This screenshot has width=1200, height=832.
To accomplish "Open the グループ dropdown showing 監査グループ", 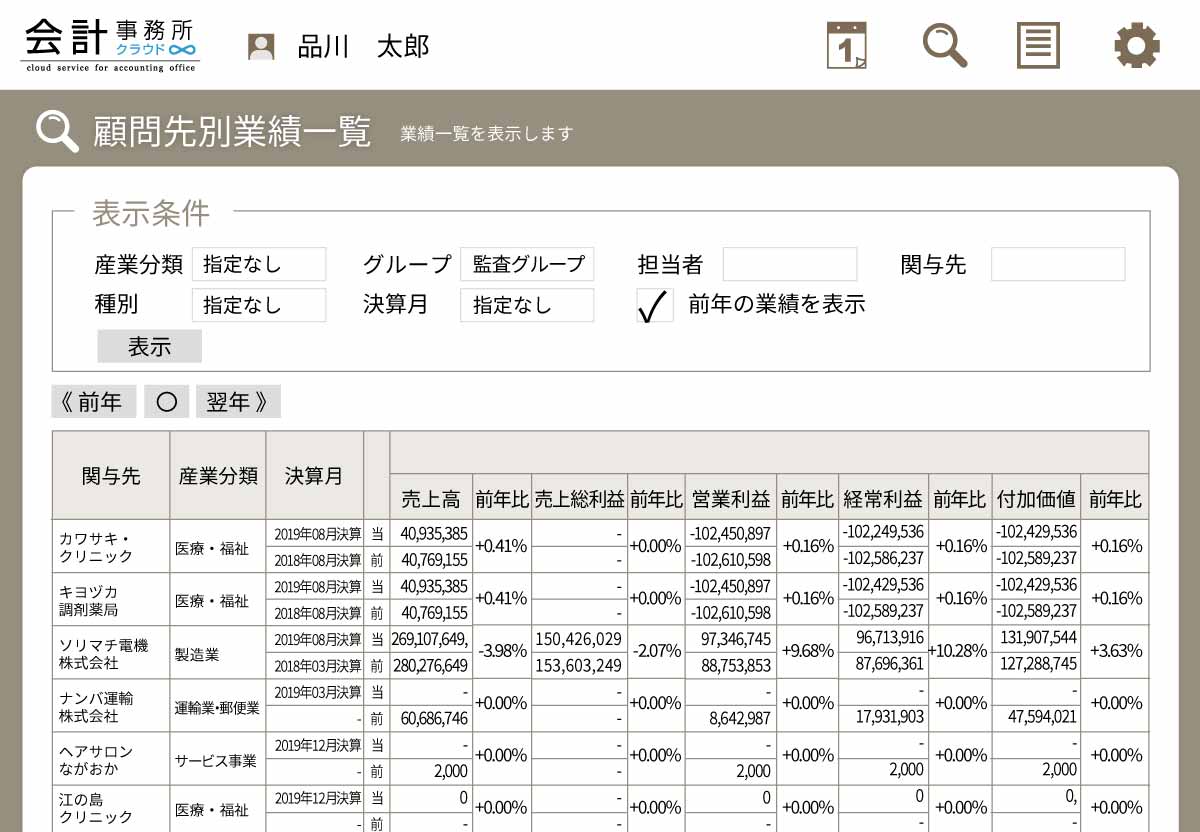I will point(527,264).
